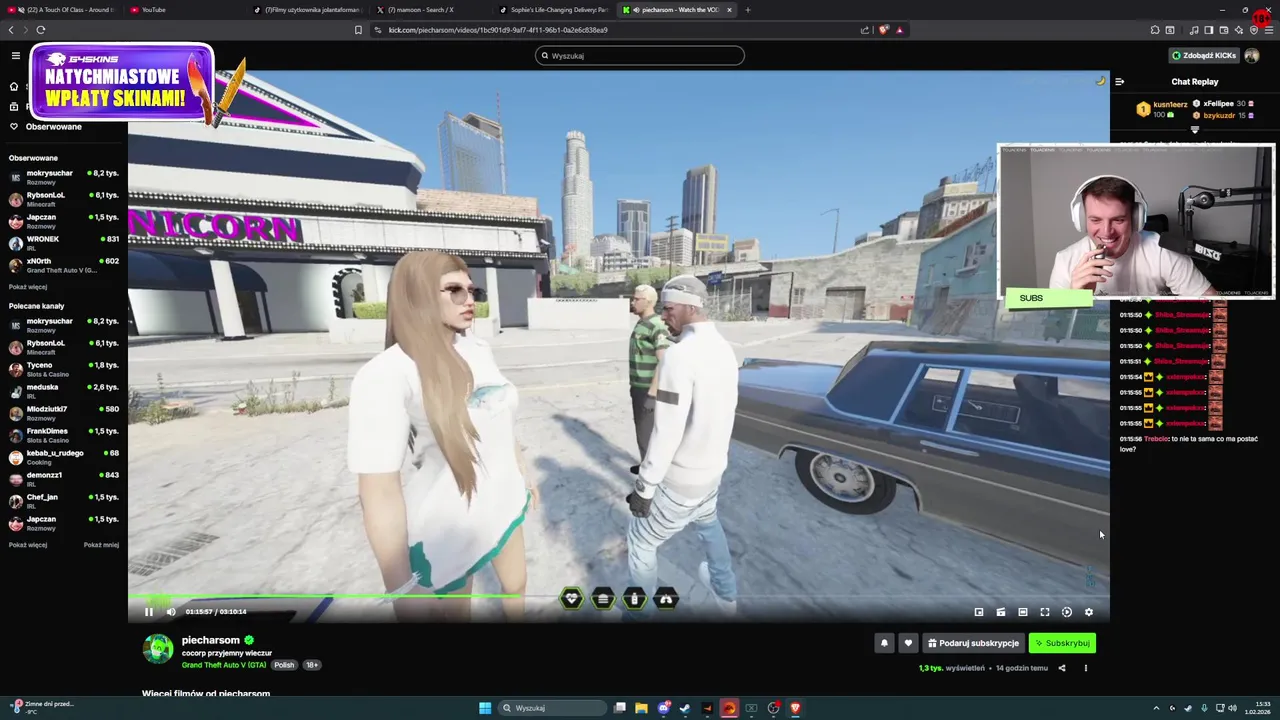The width and height of the screenshot is (1280, 720).
Task: Open Grand Theft Auto V category link
Action: pyautogui.click(x=224, y=665)
